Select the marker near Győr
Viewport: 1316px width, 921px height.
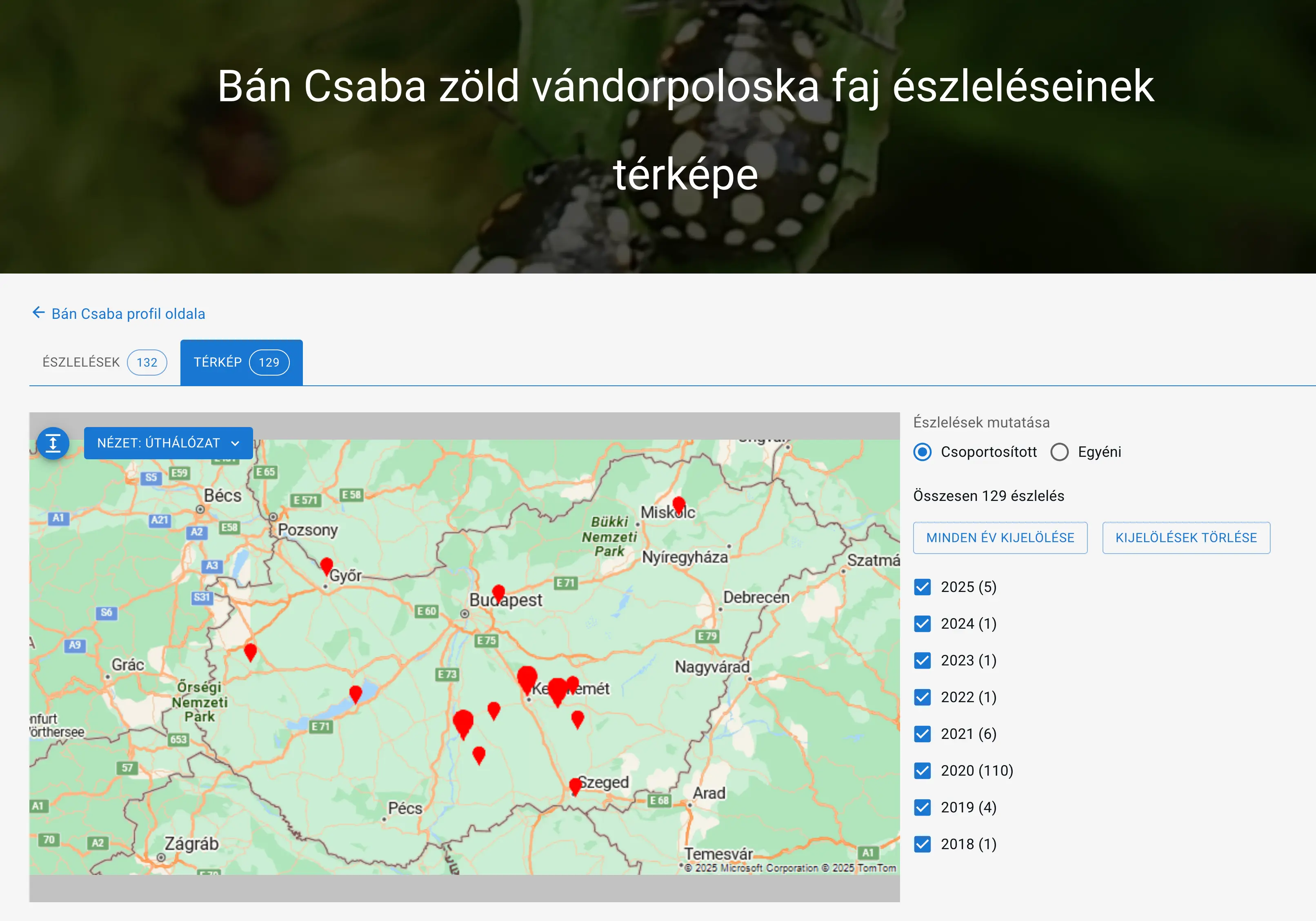pos(327,565)
